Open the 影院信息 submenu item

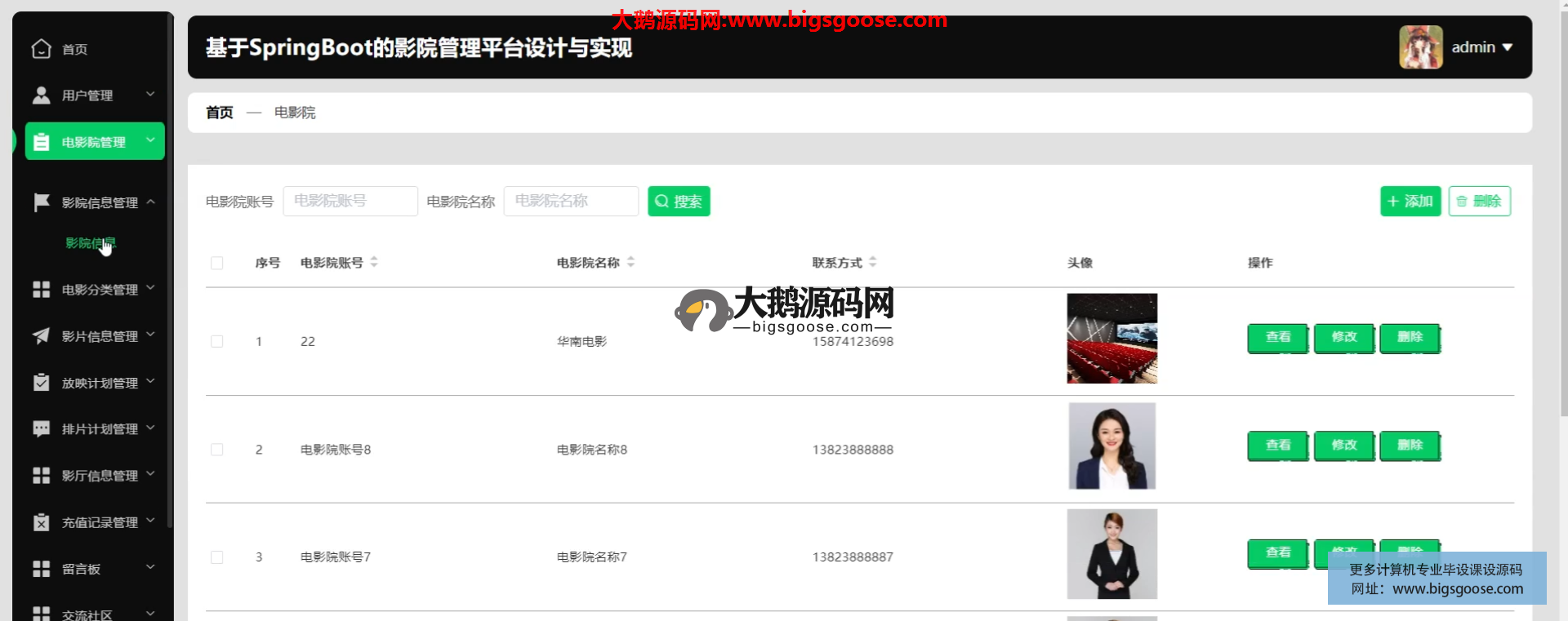(91, 243)
